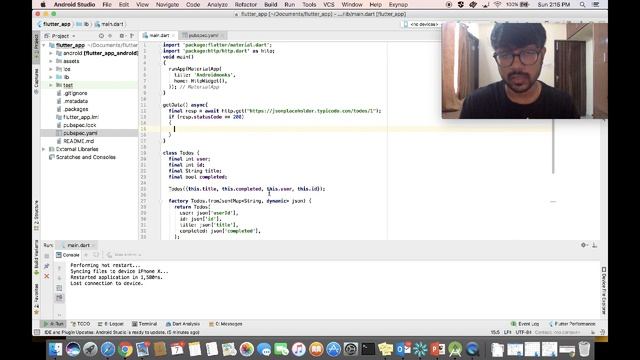Click the Run tool window button
The width and height of the screenshot is (640, 360).
click(54, 324)
